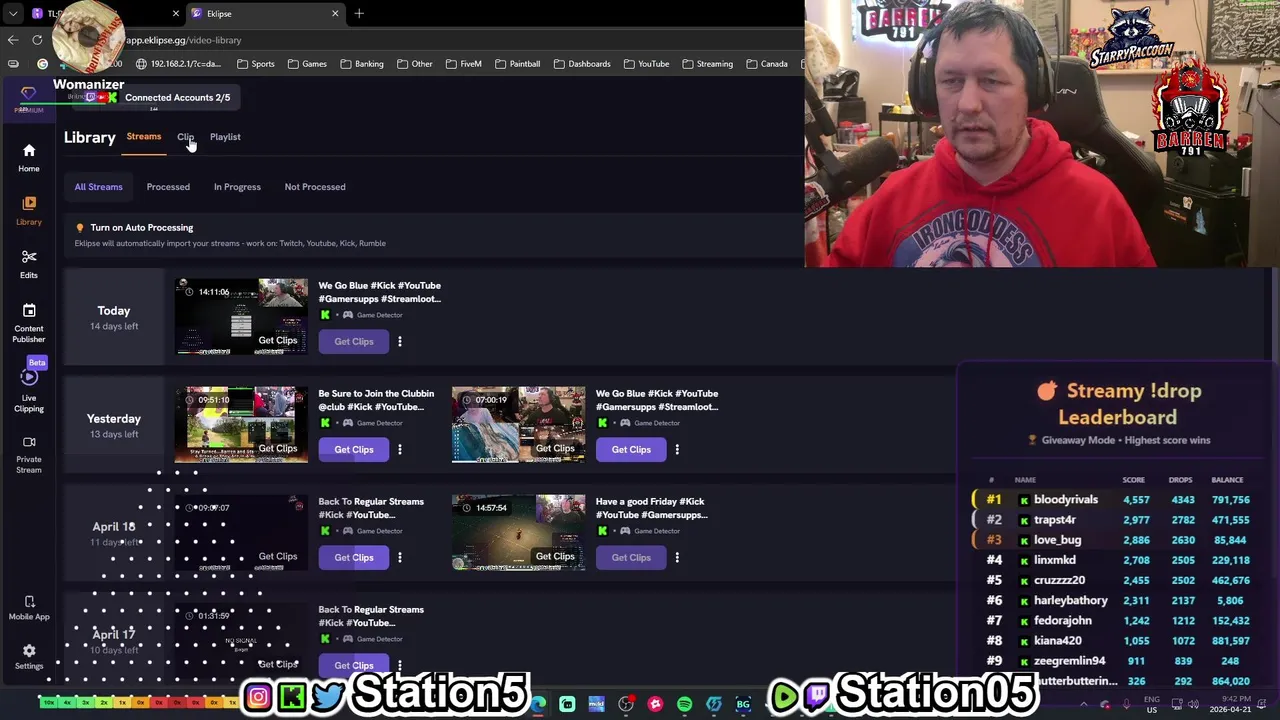1280x720 pixels.
Task: Select the Not Processed filter
Action: [315, 187]
